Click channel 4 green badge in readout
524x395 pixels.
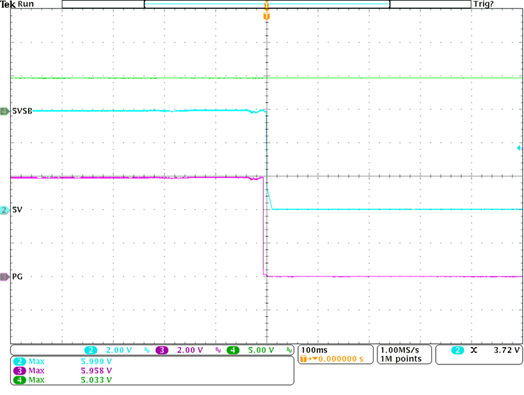click(x=233, y=350)
